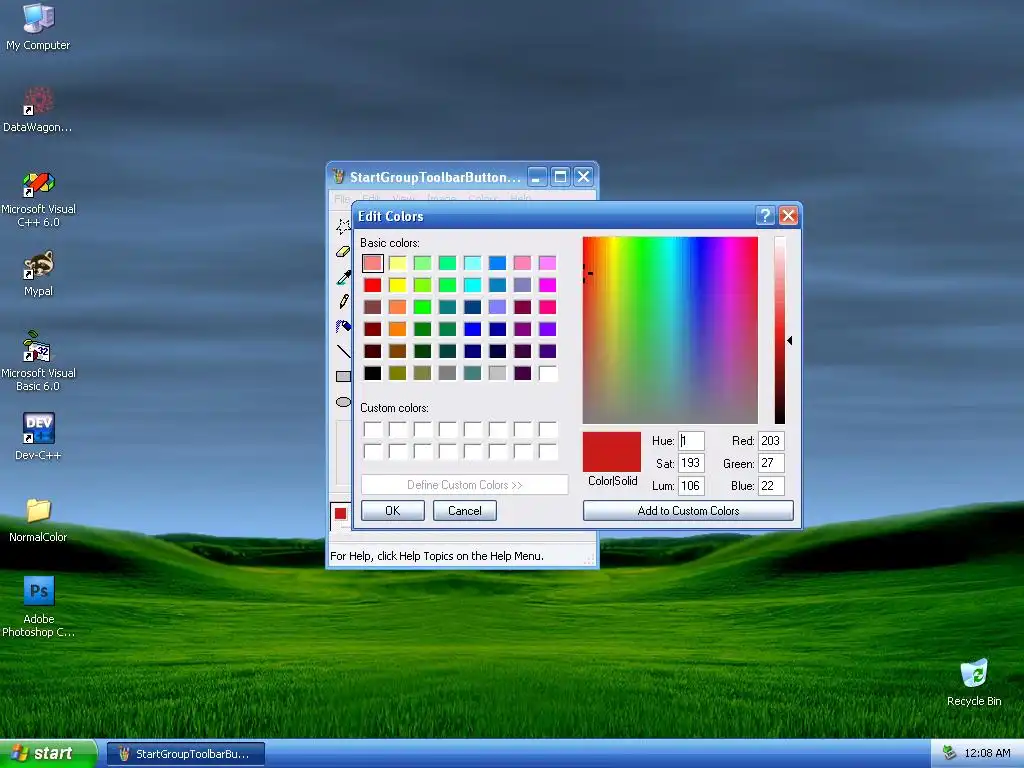This screenshot has width=1024, height=768.
Task: Choose the black basic color swatch
Action: [x=372, y=373]
